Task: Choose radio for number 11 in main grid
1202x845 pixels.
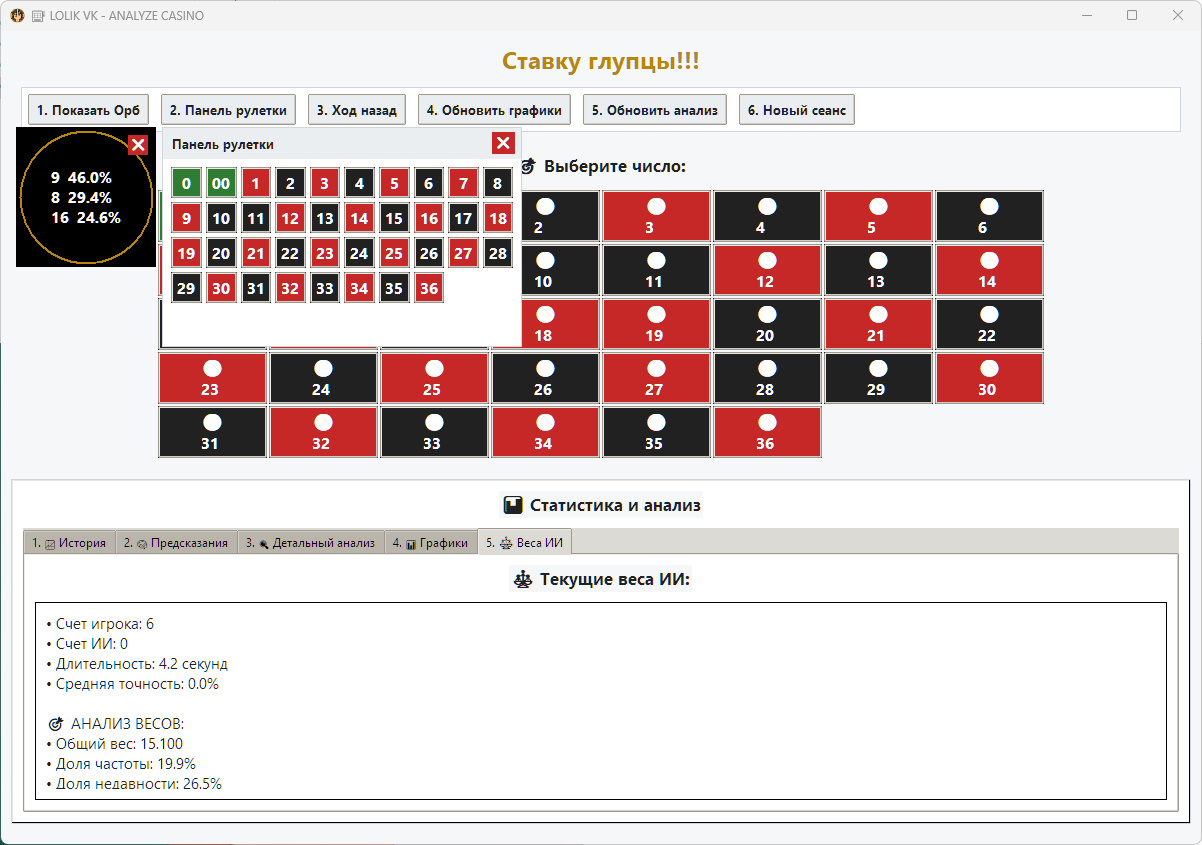Action: [x=656, y=260]
